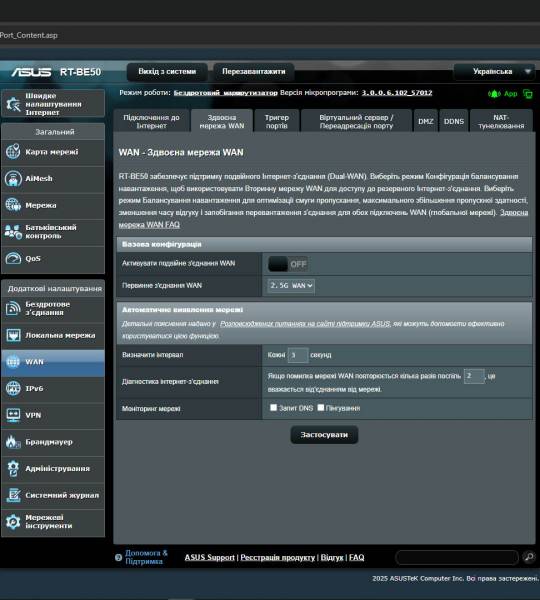540x600 pixels.
Task: Click the VPN monitor icon
Action: tap(13, 415)
